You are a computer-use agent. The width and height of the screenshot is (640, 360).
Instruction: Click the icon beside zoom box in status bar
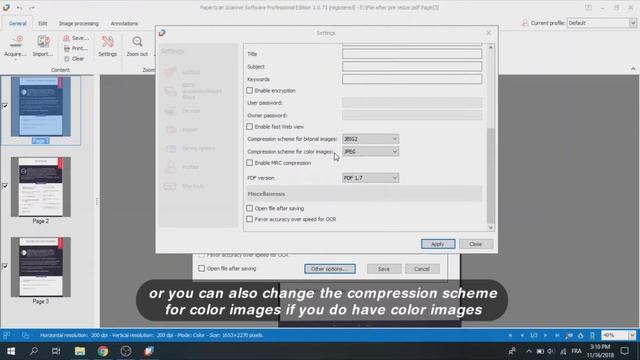tap(592, 336)
